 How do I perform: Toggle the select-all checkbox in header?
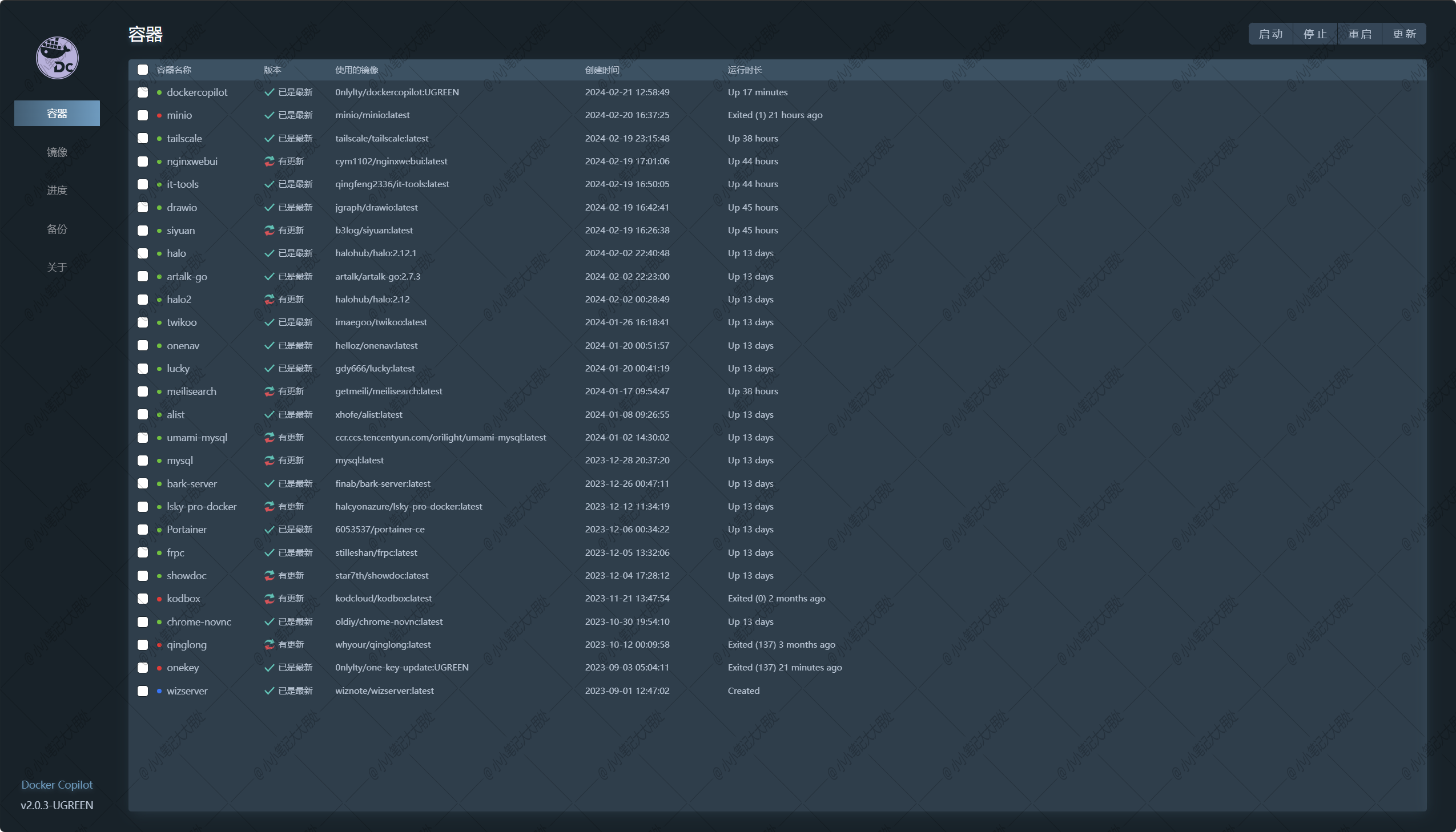(x=143, y=70)
